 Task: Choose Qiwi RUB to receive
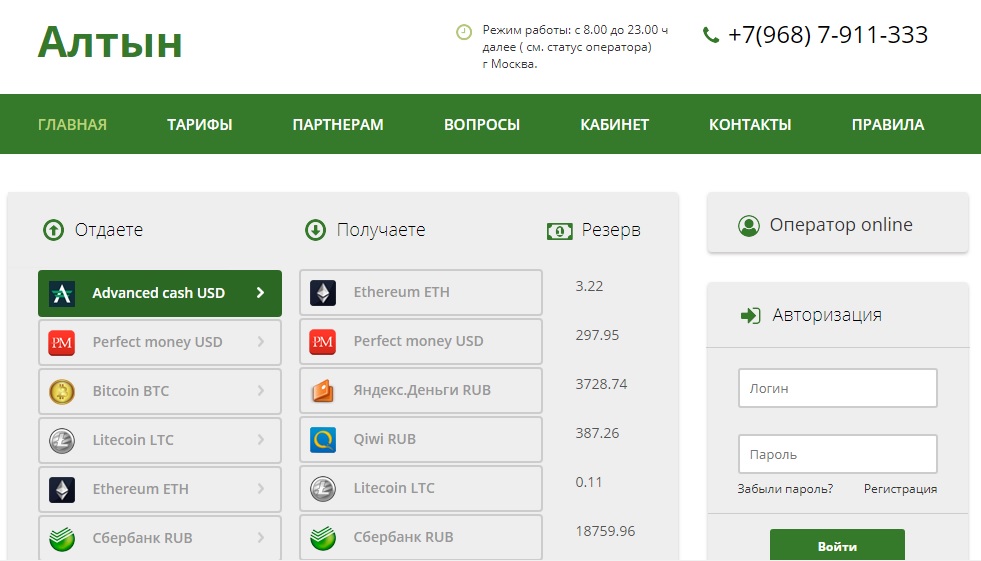[x=420, y=439]
